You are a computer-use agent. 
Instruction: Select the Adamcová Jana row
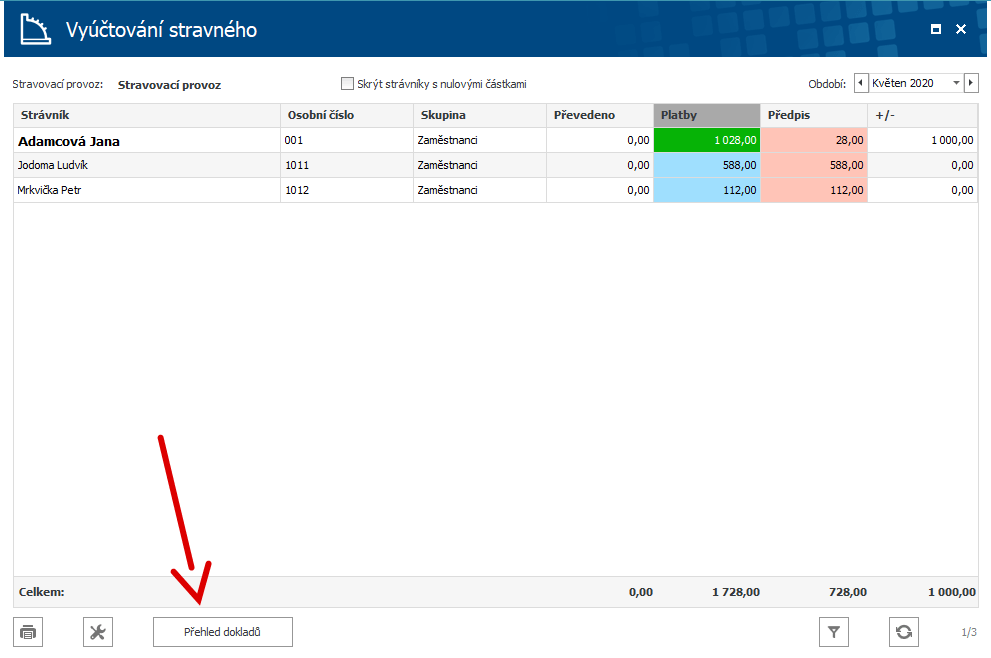click(496, 140)
